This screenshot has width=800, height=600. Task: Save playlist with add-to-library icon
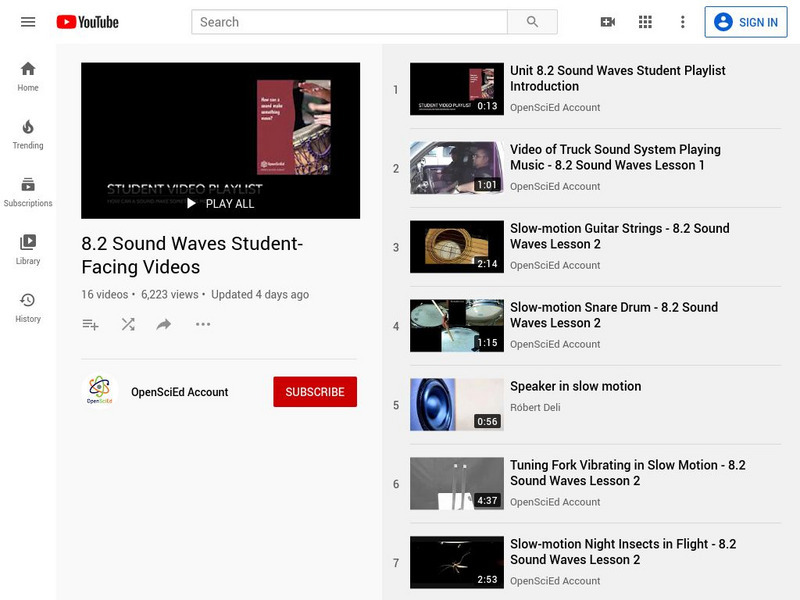(x=90, y=324)
